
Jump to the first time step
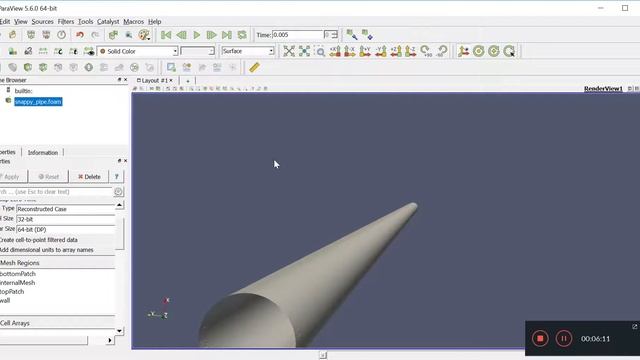[166, 35]
